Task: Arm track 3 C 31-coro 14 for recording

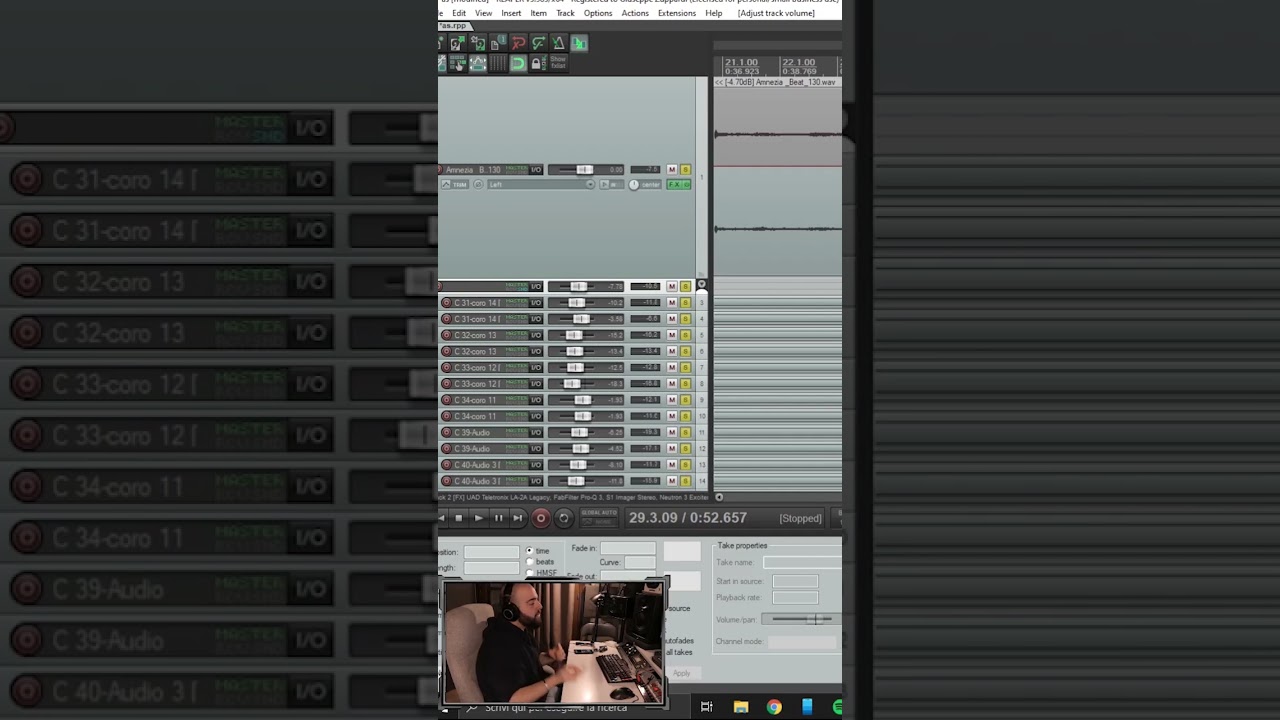Action: pyautogui.click(x=446, y=303)
